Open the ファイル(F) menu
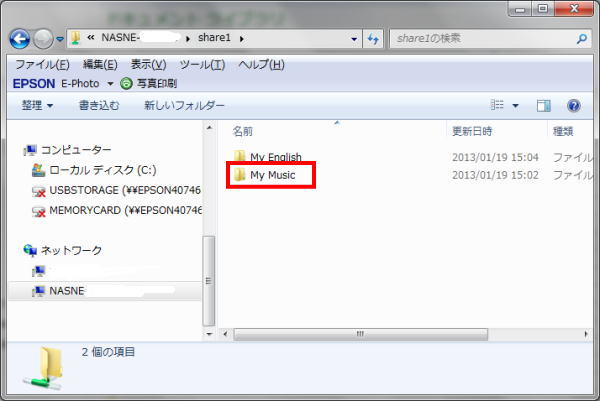This screenshot has height=401, width=600. pyautogui.click(x=42, y=64)
